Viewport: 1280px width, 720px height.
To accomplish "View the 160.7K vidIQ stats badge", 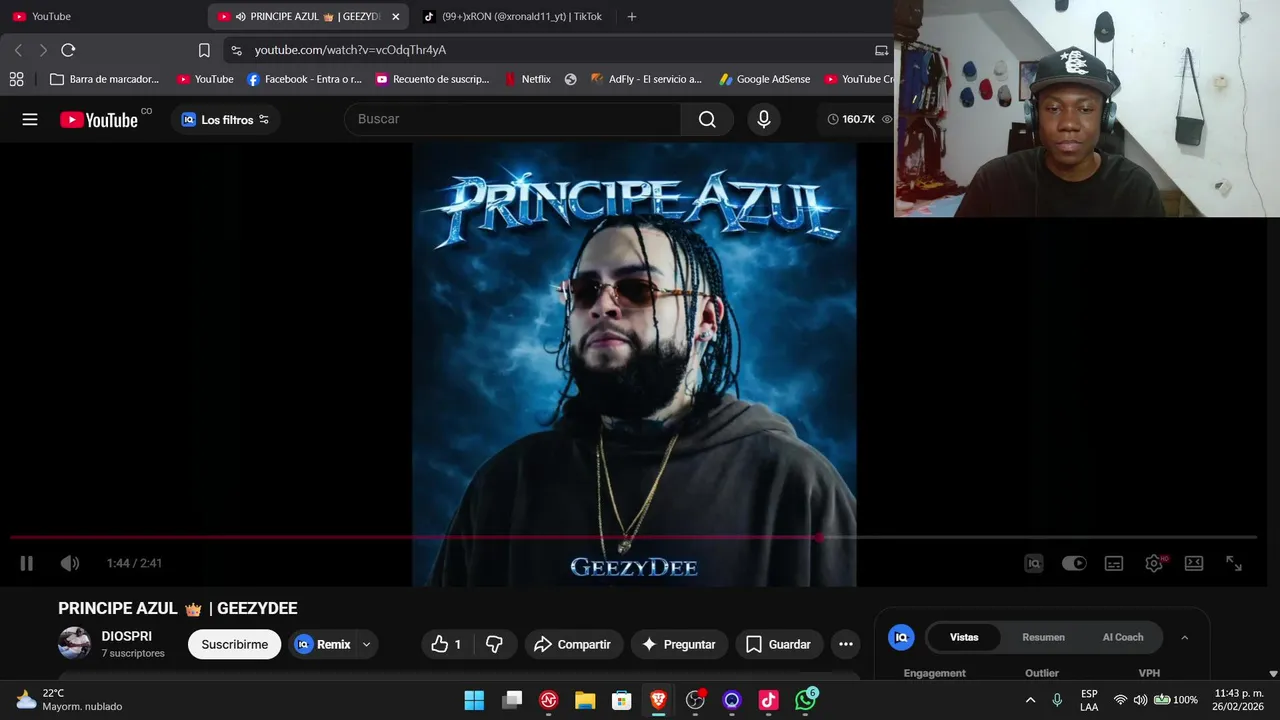I will tap(858, 119).
